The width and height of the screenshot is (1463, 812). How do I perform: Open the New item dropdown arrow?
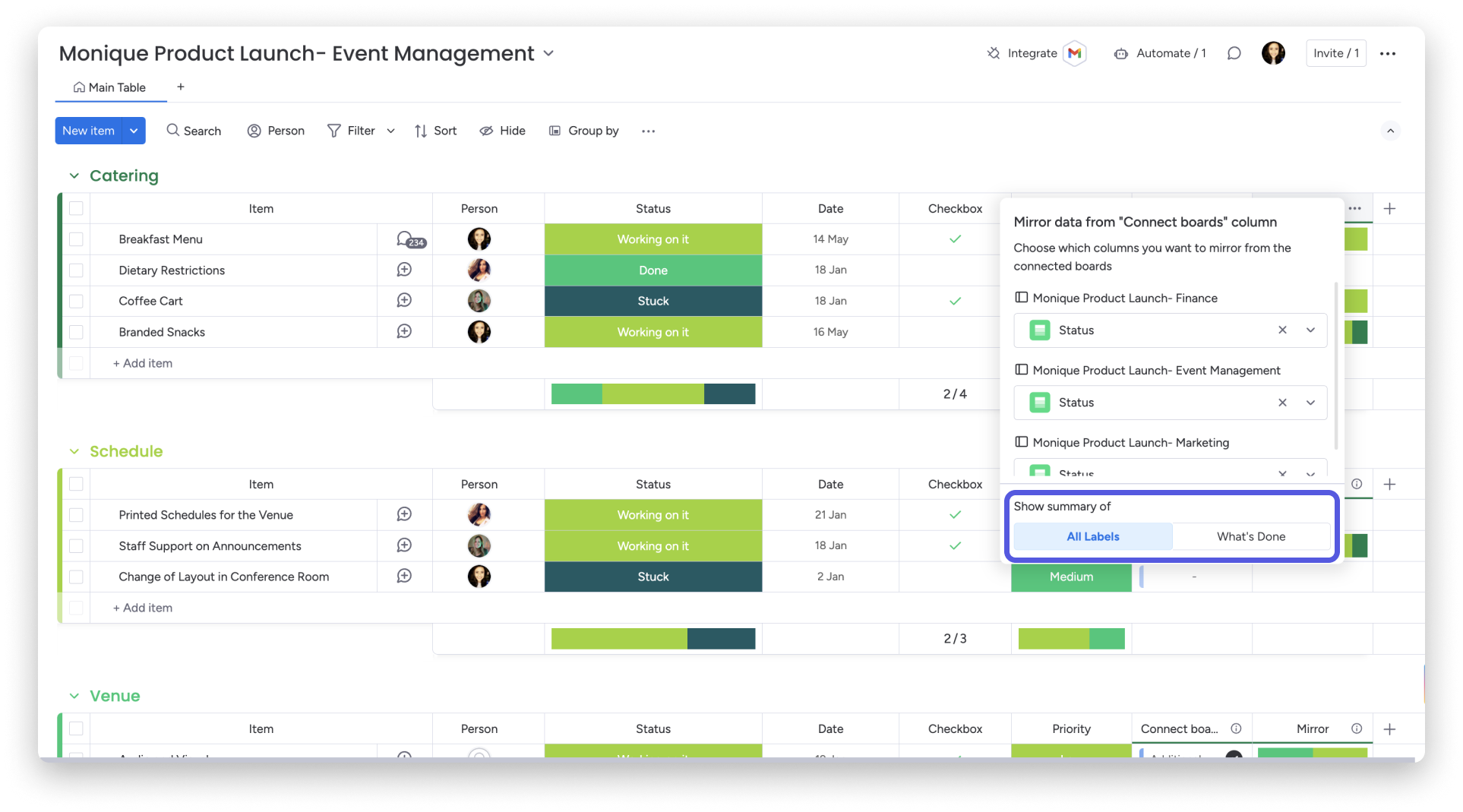tap(134, 131)
